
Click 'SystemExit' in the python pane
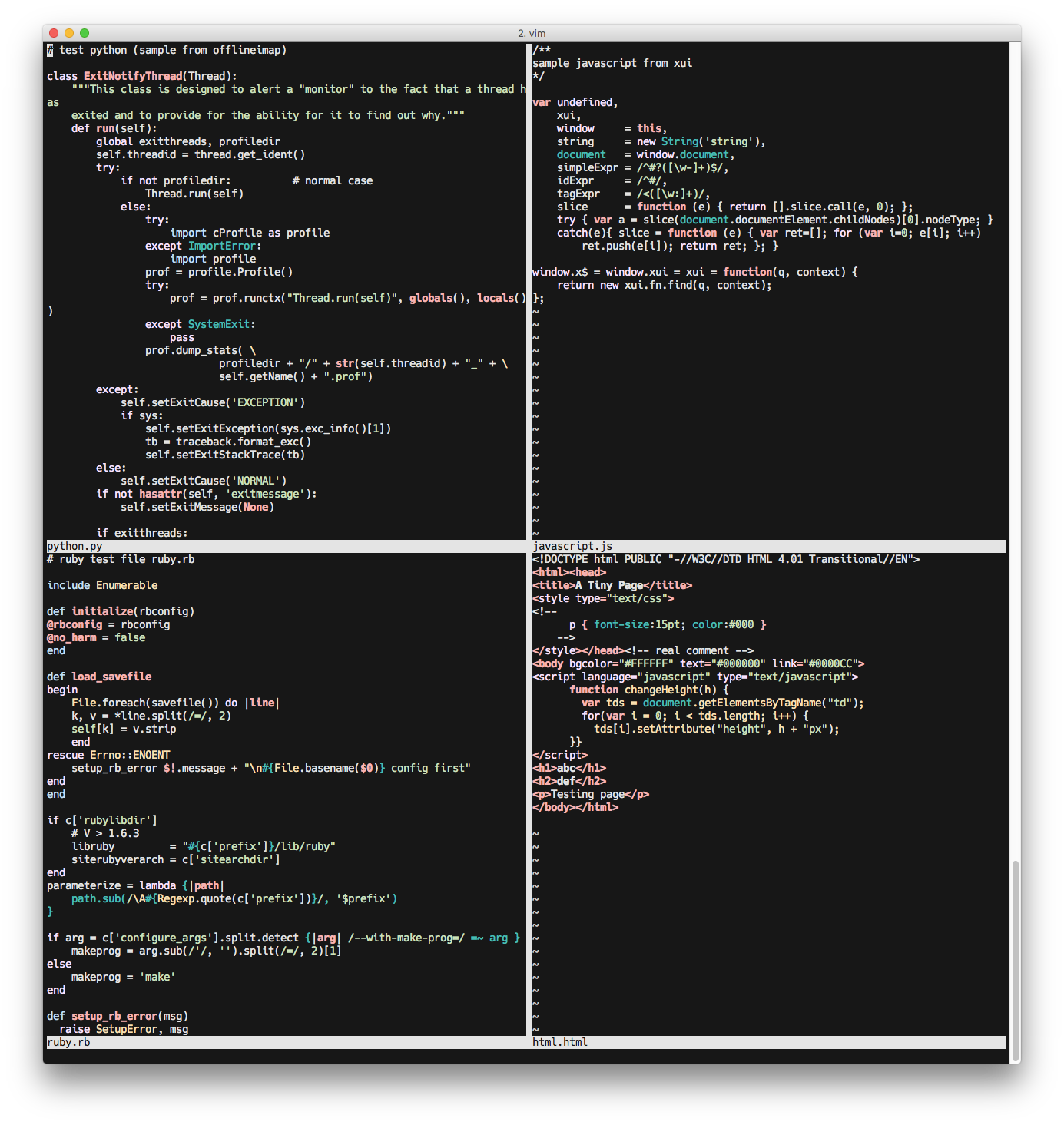point(219,324)
